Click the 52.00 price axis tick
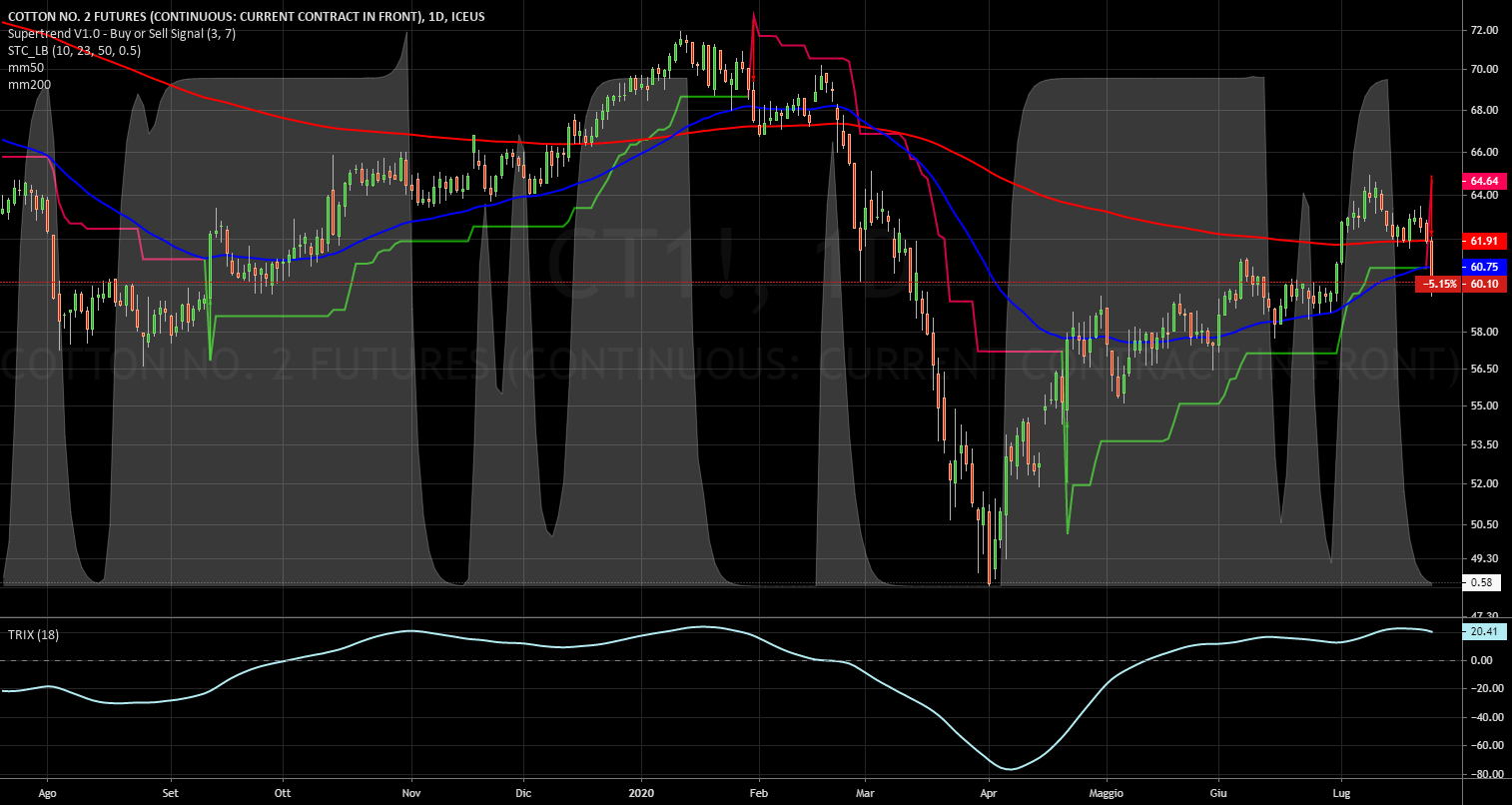 tap(1483, 483)
